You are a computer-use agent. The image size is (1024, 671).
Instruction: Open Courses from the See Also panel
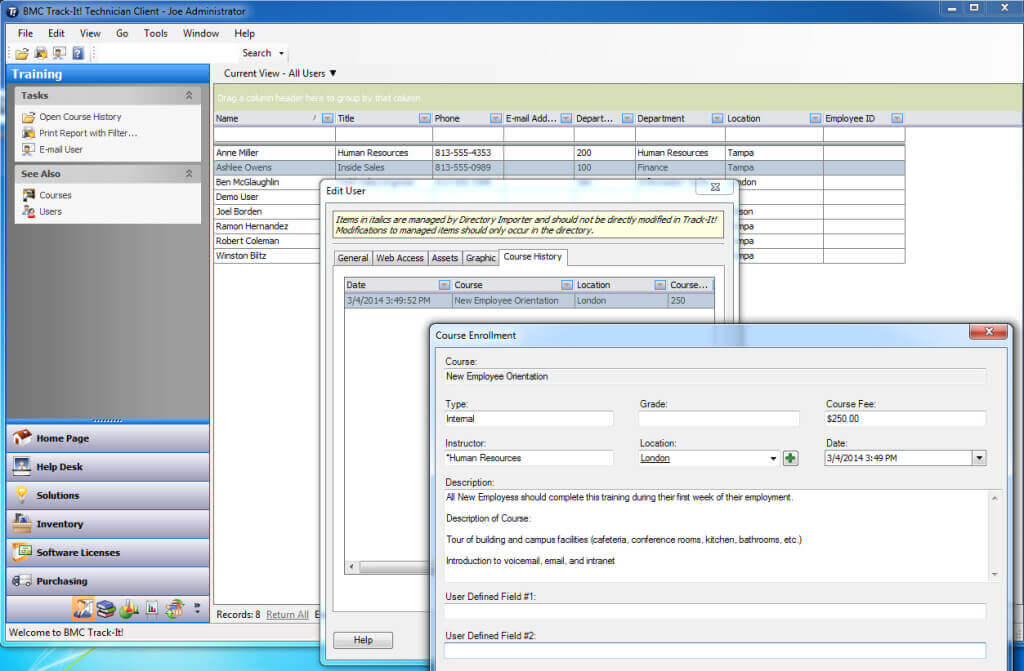click(x=49, y=195)
